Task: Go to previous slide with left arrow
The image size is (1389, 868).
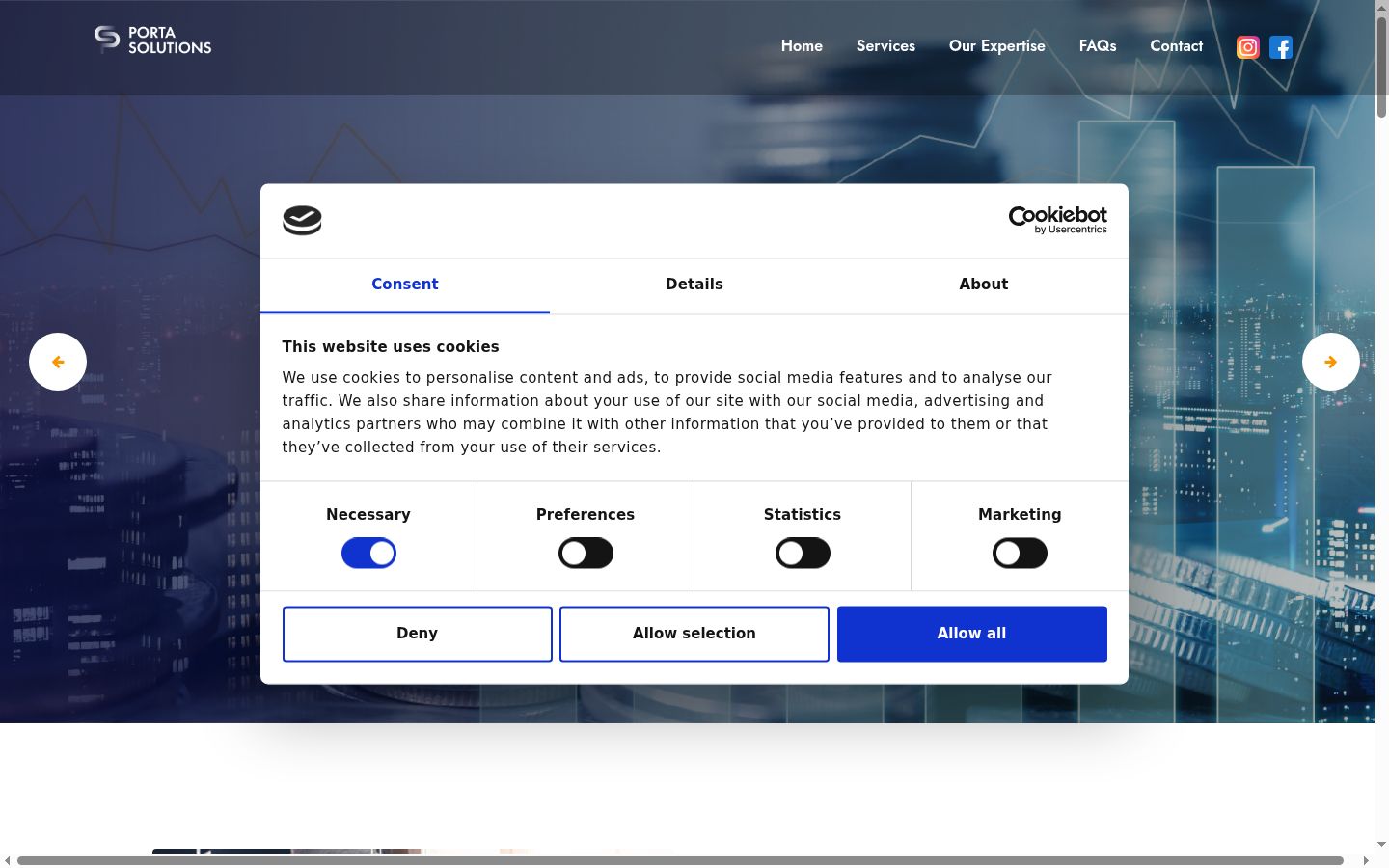Action: (58, 362)
